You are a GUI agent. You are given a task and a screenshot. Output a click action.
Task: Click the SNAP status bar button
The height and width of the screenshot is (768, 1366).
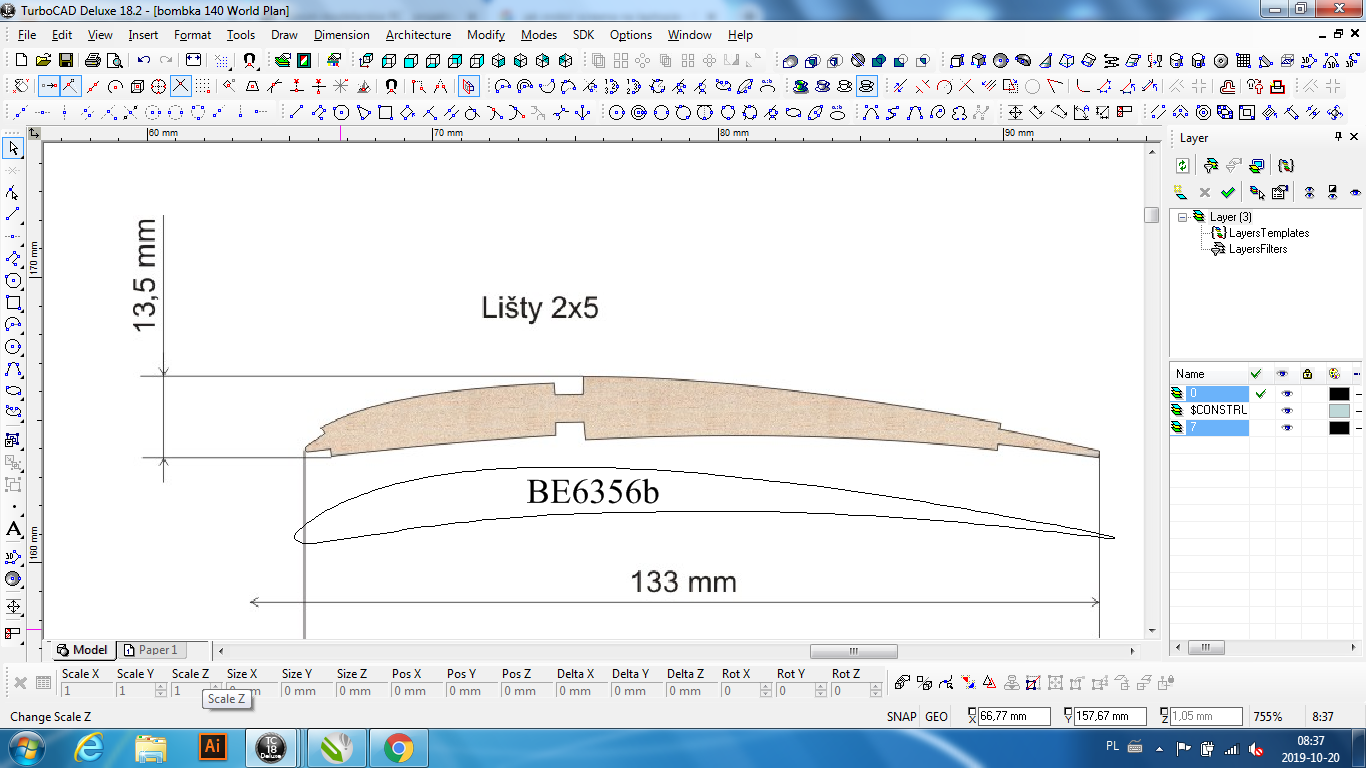901,717
